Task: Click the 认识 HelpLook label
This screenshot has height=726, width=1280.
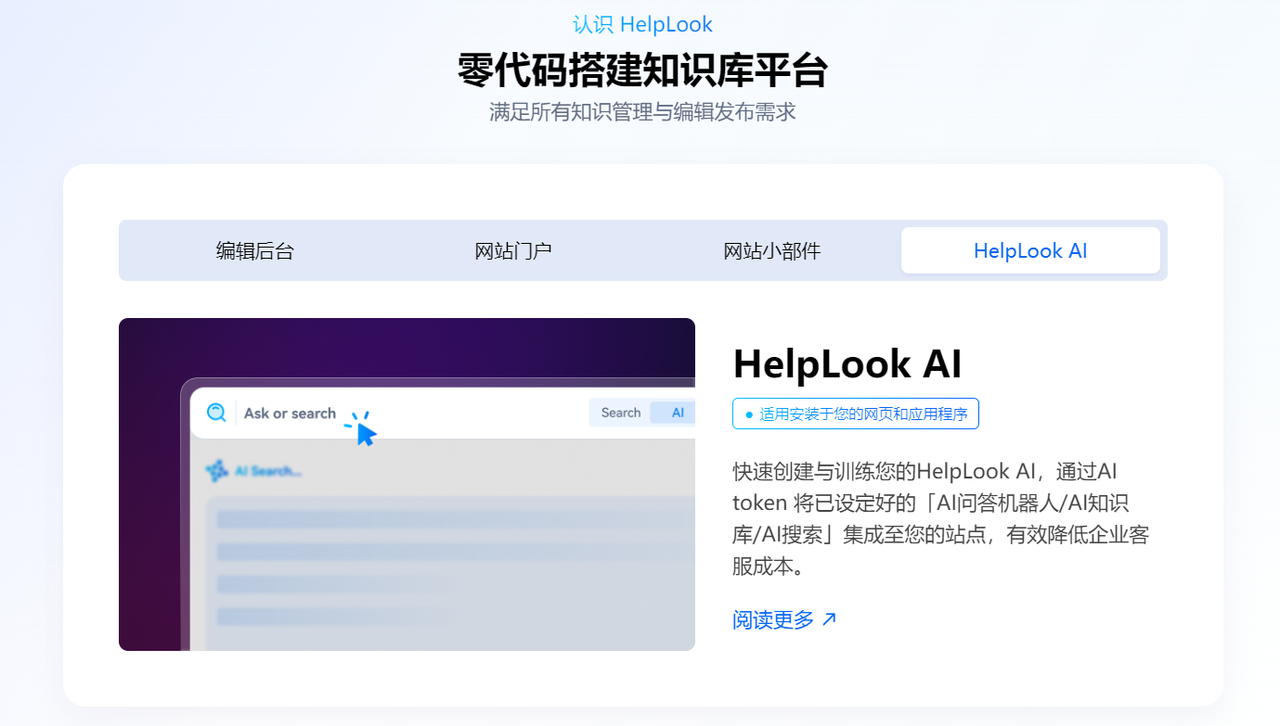Action: 642,24
